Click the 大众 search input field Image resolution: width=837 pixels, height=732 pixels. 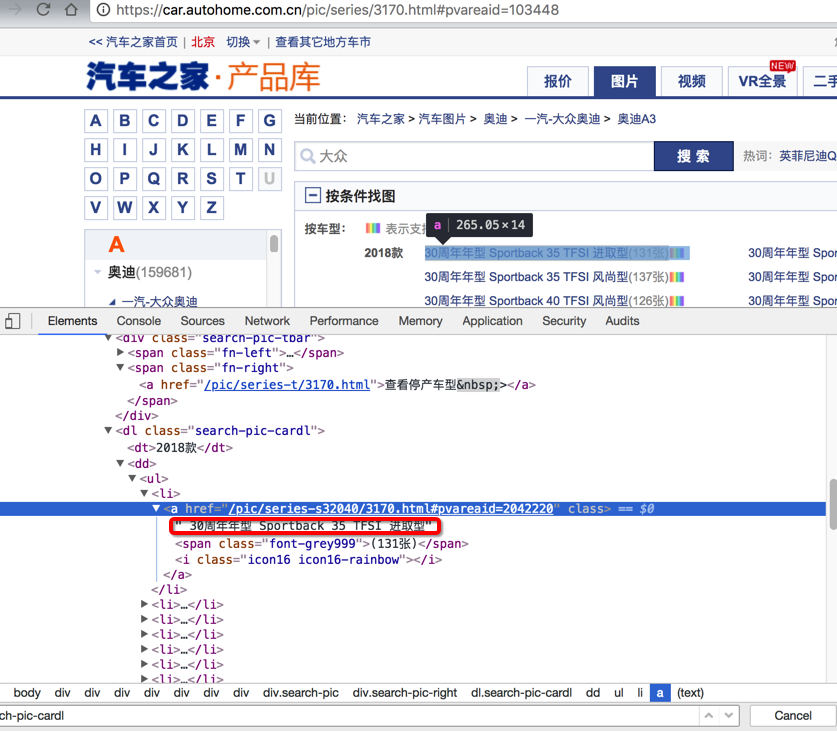click(x=474, y=156)
